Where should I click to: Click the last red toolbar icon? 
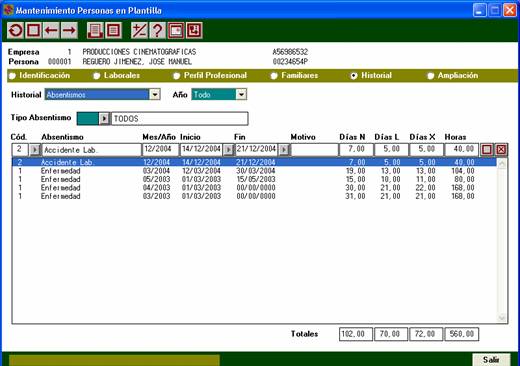194,31
